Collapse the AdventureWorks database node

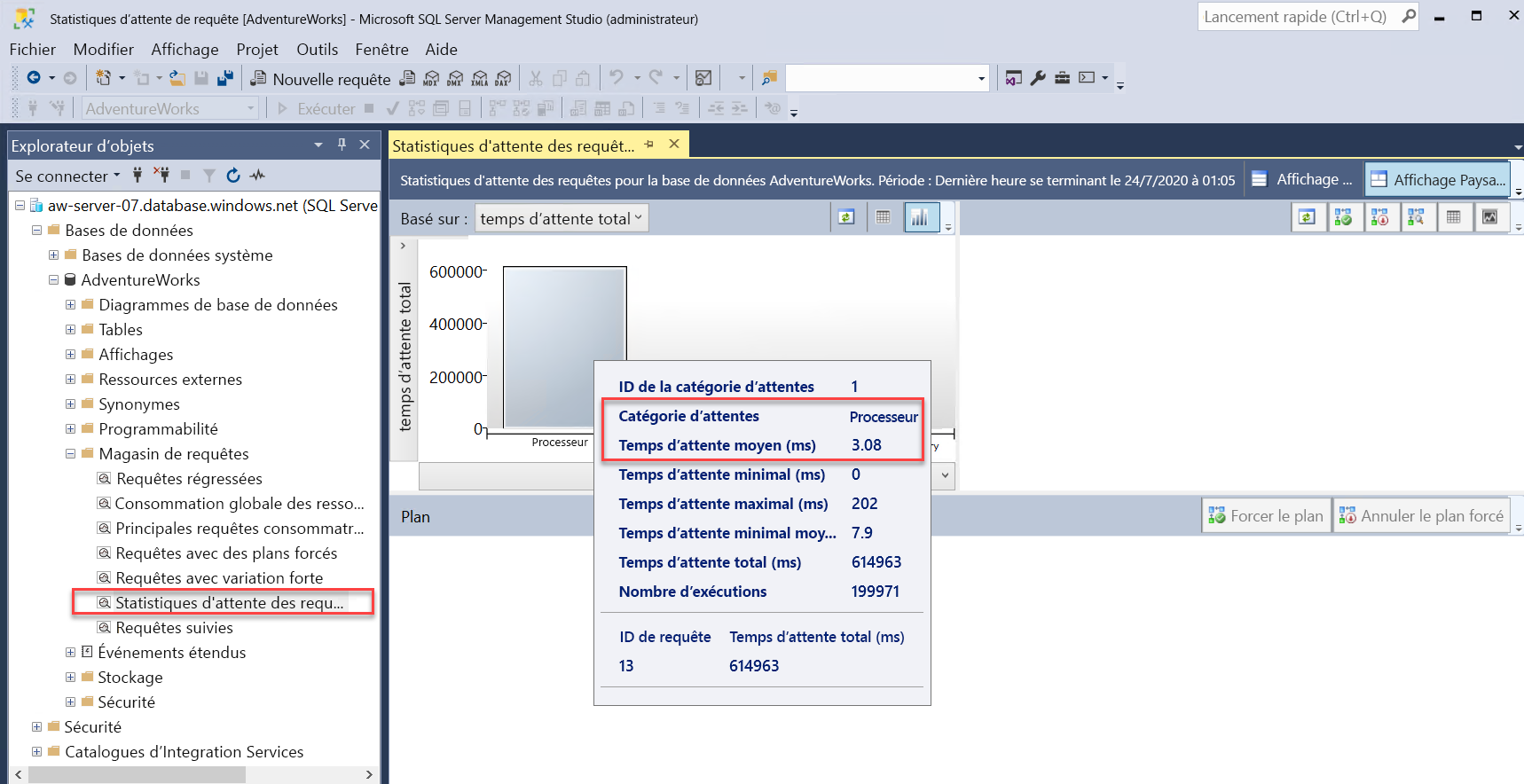point(53,279)
